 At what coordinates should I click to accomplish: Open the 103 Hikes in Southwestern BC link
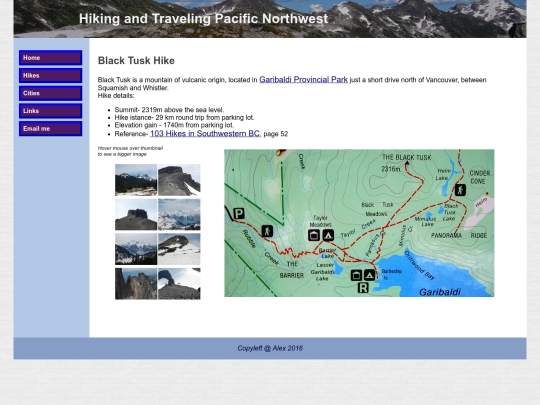(x=206, y=134)
